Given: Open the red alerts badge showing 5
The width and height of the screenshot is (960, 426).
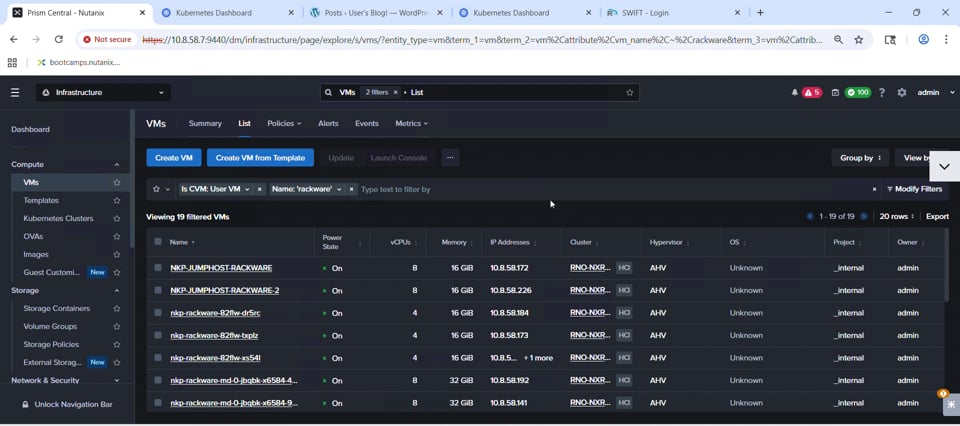Looking at the screenshot, I should click(812, 92).
